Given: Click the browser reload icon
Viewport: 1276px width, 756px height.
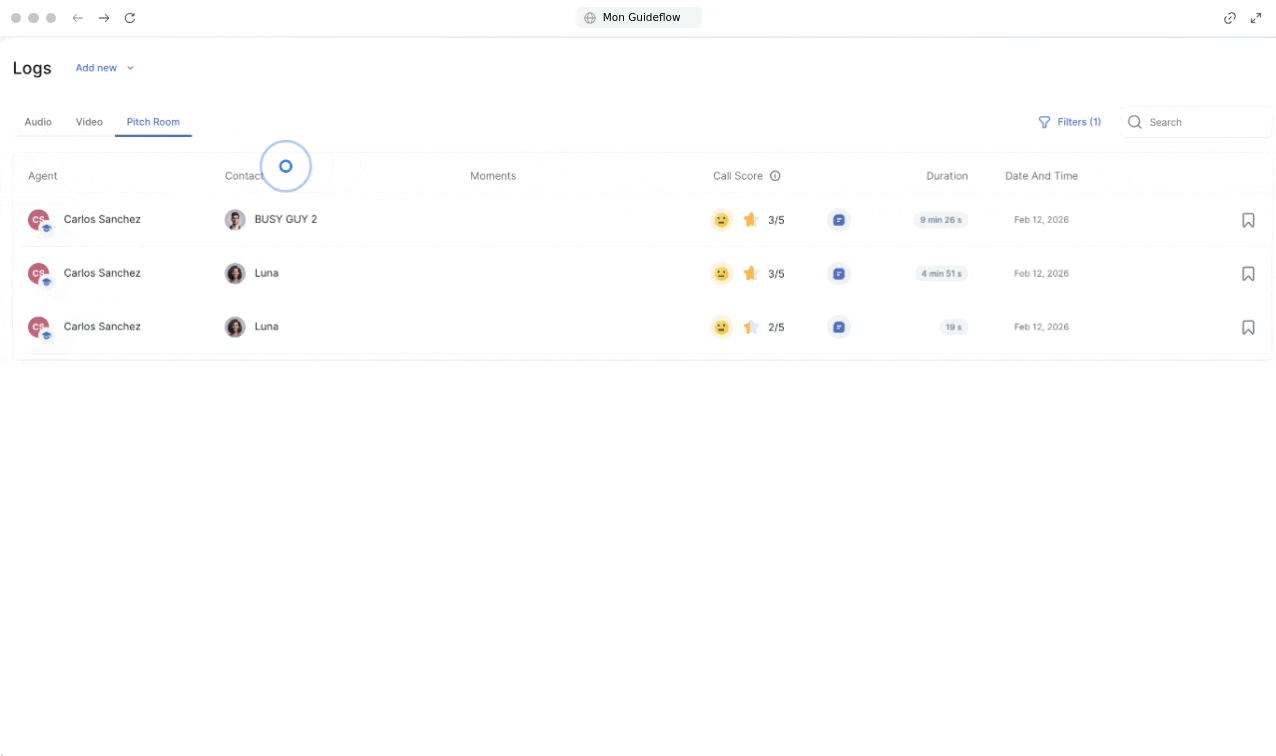Looking at the screenshot, I should 130,18.
